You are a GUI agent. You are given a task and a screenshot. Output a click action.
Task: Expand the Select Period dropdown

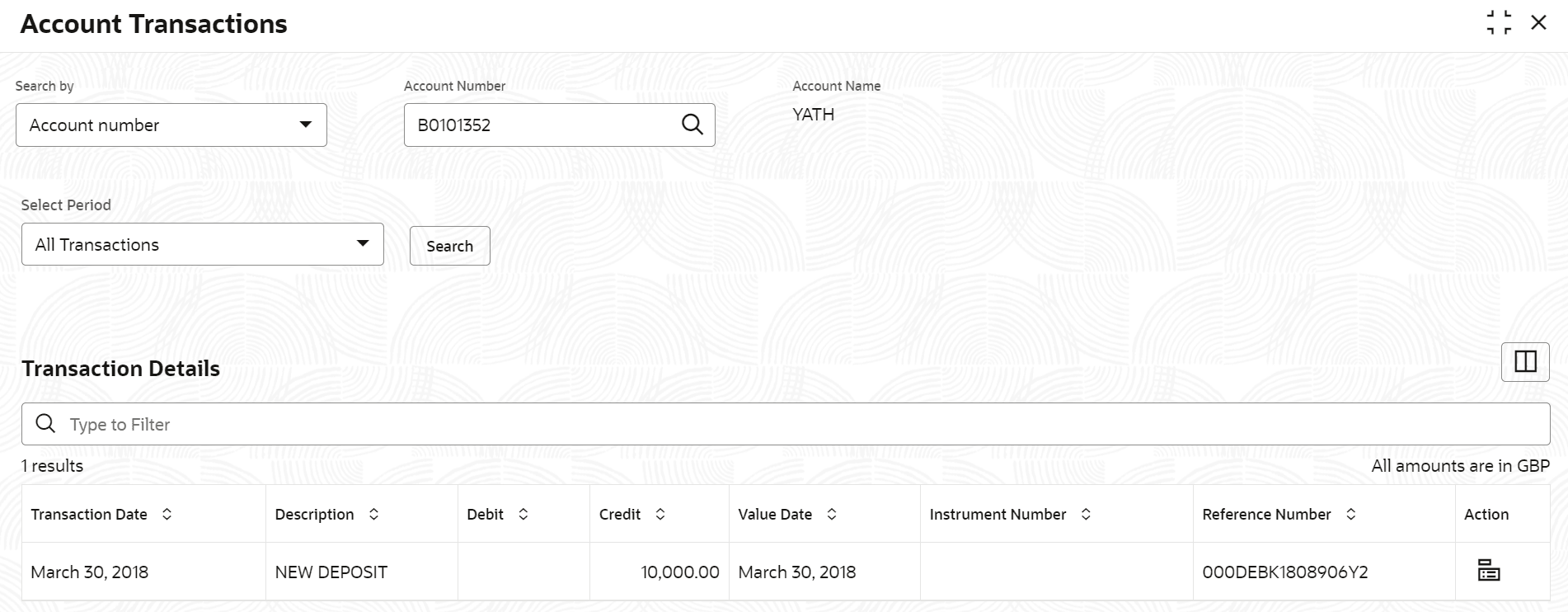(x=202, y=245)
